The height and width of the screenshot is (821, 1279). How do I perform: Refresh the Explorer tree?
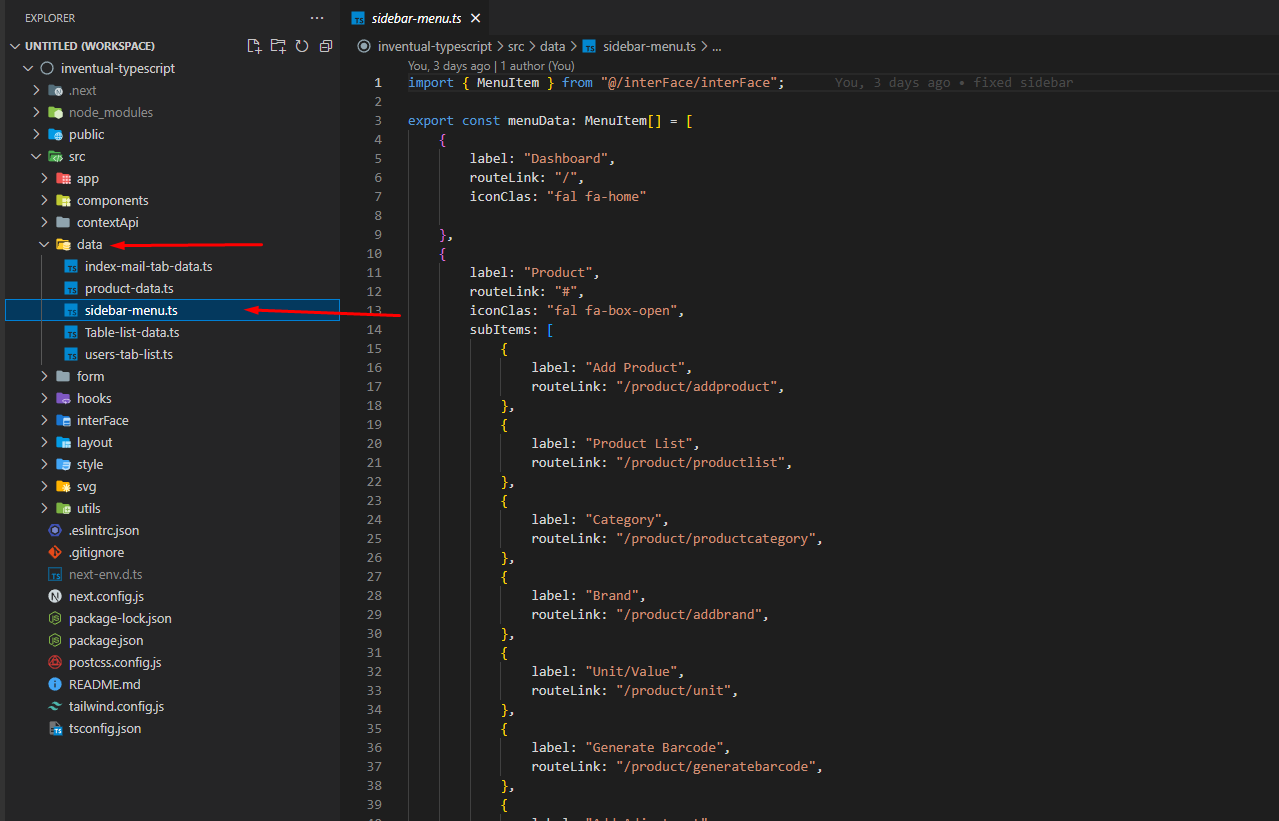[x=302, y=46]
